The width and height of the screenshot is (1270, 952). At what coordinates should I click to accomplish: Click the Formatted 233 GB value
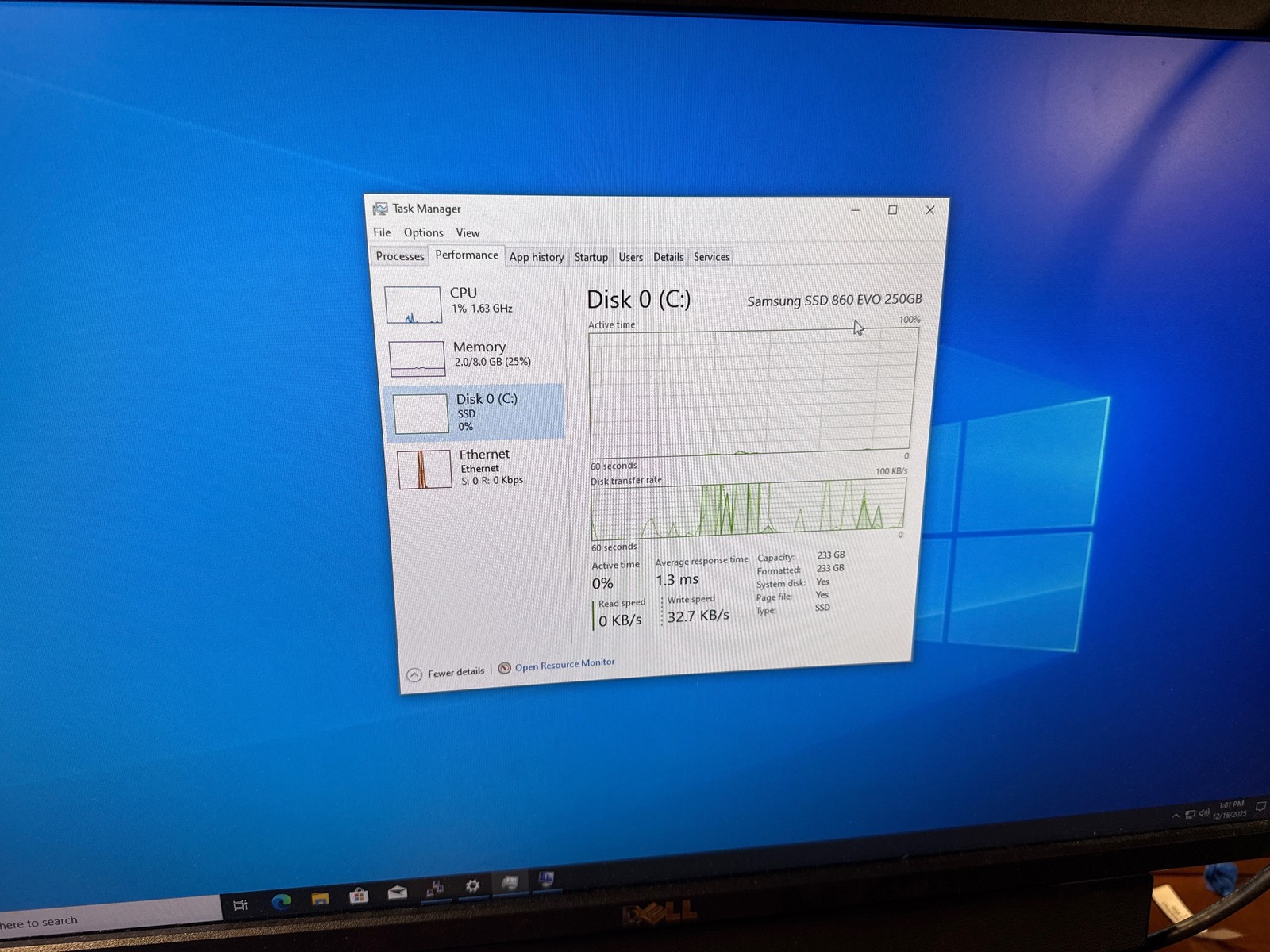point(830,568)
